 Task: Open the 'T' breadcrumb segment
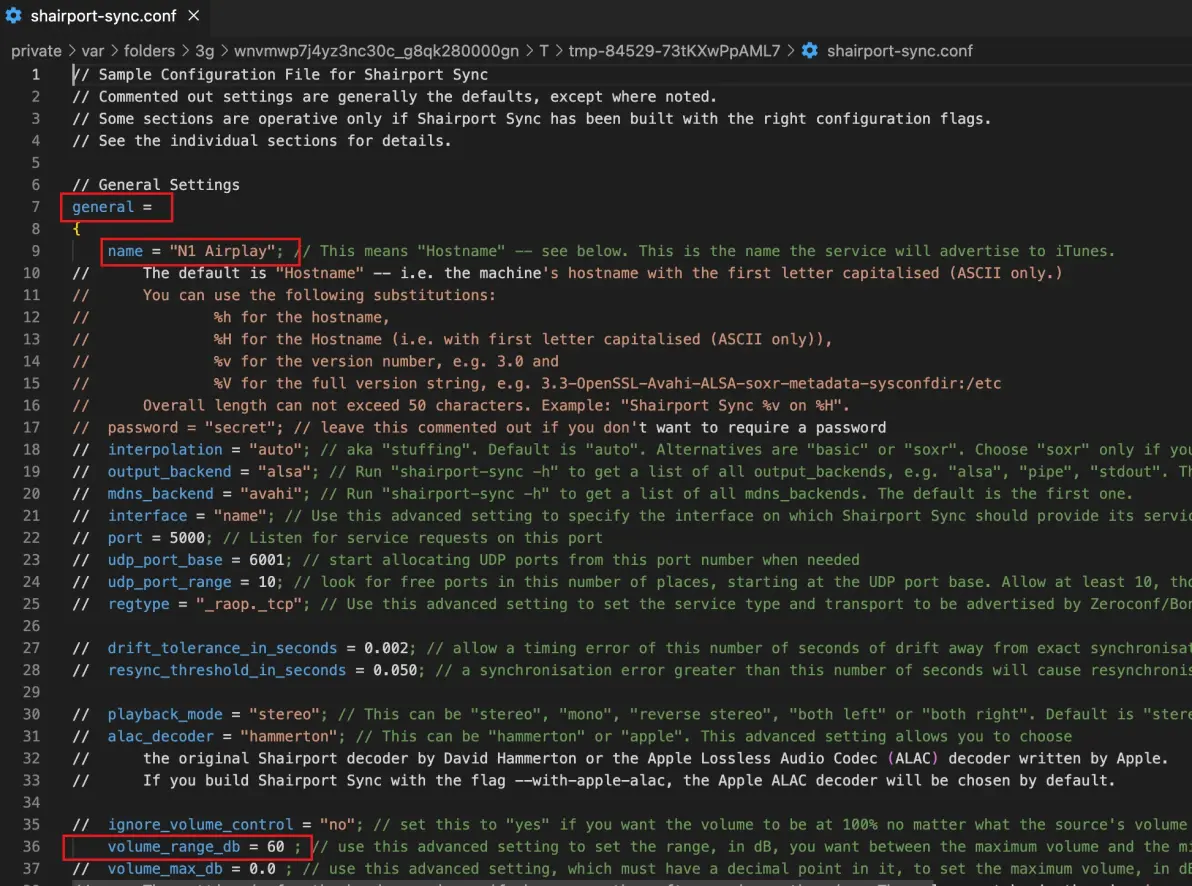pyautogui.click(x=544, y=51)
